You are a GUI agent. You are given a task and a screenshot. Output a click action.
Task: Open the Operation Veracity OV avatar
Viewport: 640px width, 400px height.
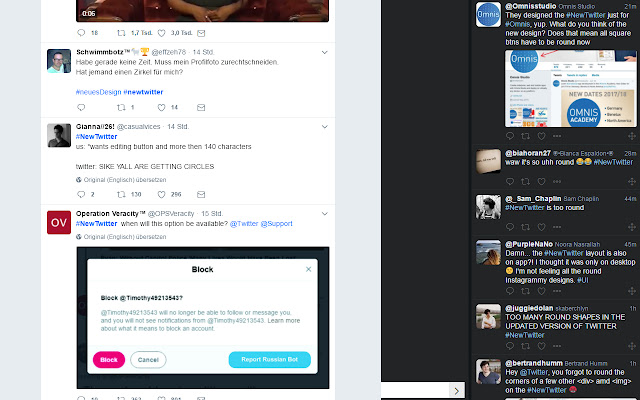pos(59,222)
